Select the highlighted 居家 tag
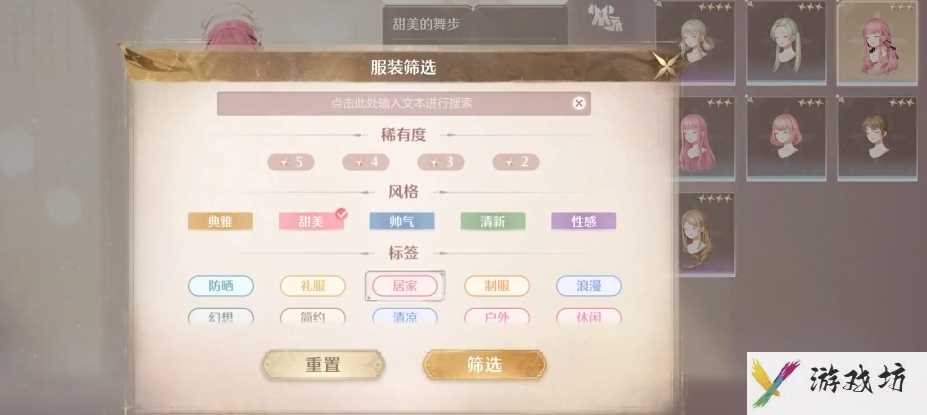Image resolution: width=927 pixels, height=415 pixels. click(x=405, y=286)
